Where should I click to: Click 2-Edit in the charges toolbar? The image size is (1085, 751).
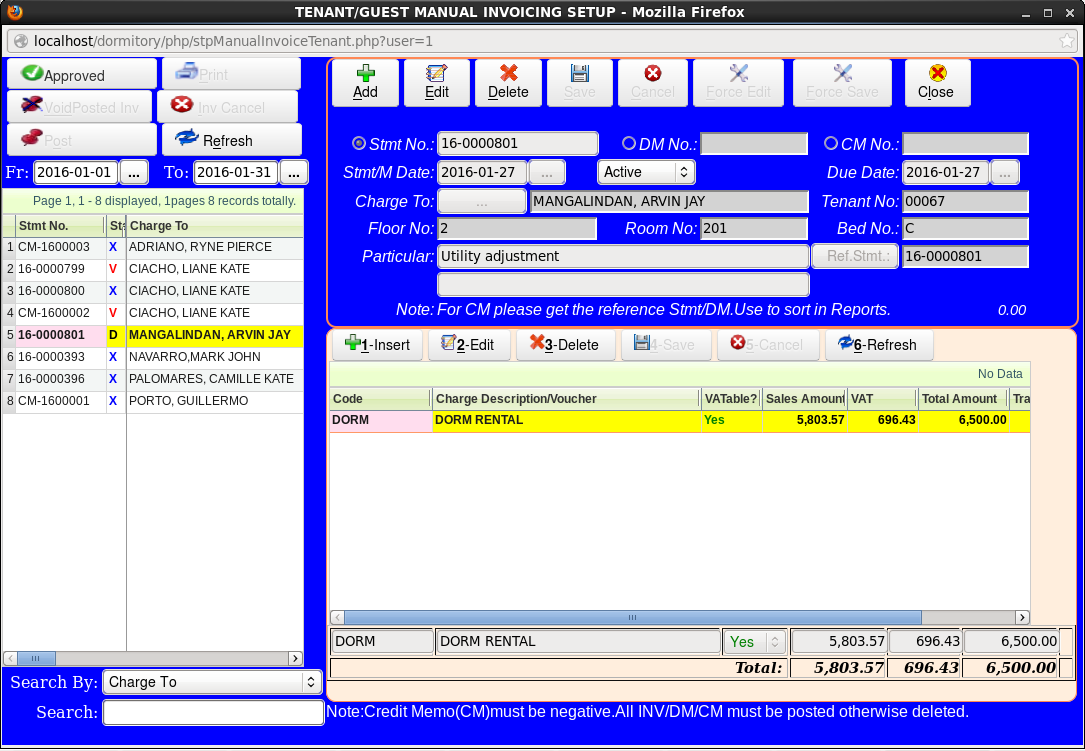(468, 345)
